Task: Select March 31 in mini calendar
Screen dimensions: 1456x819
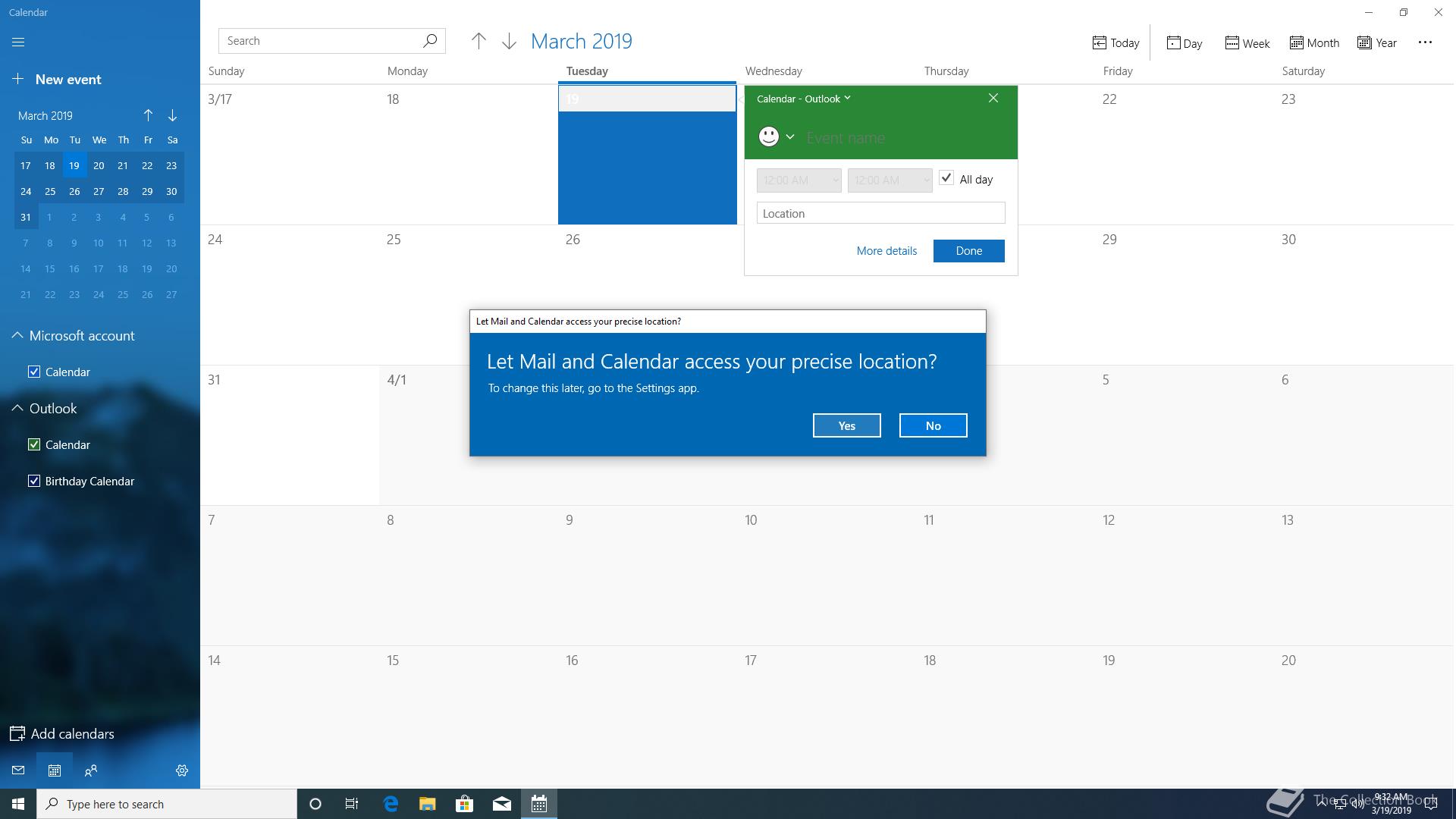Action: tap(26, 217)
